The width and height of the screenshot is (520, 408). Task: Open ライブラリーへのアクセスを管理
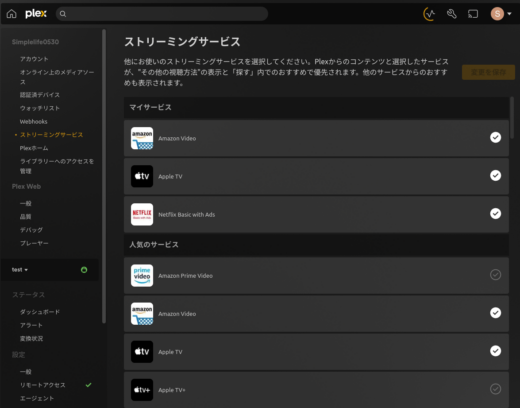coord(57,166)
